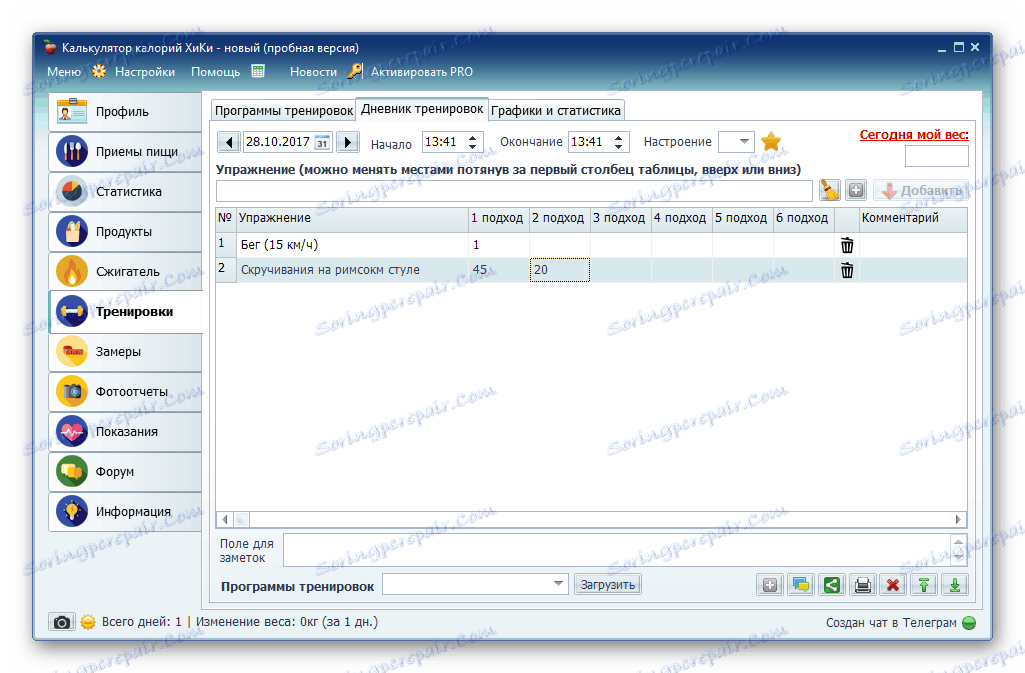Delete the Скручивания на римском стуле row
This screenshot has width=1025, height=673.
click(847, 270)
